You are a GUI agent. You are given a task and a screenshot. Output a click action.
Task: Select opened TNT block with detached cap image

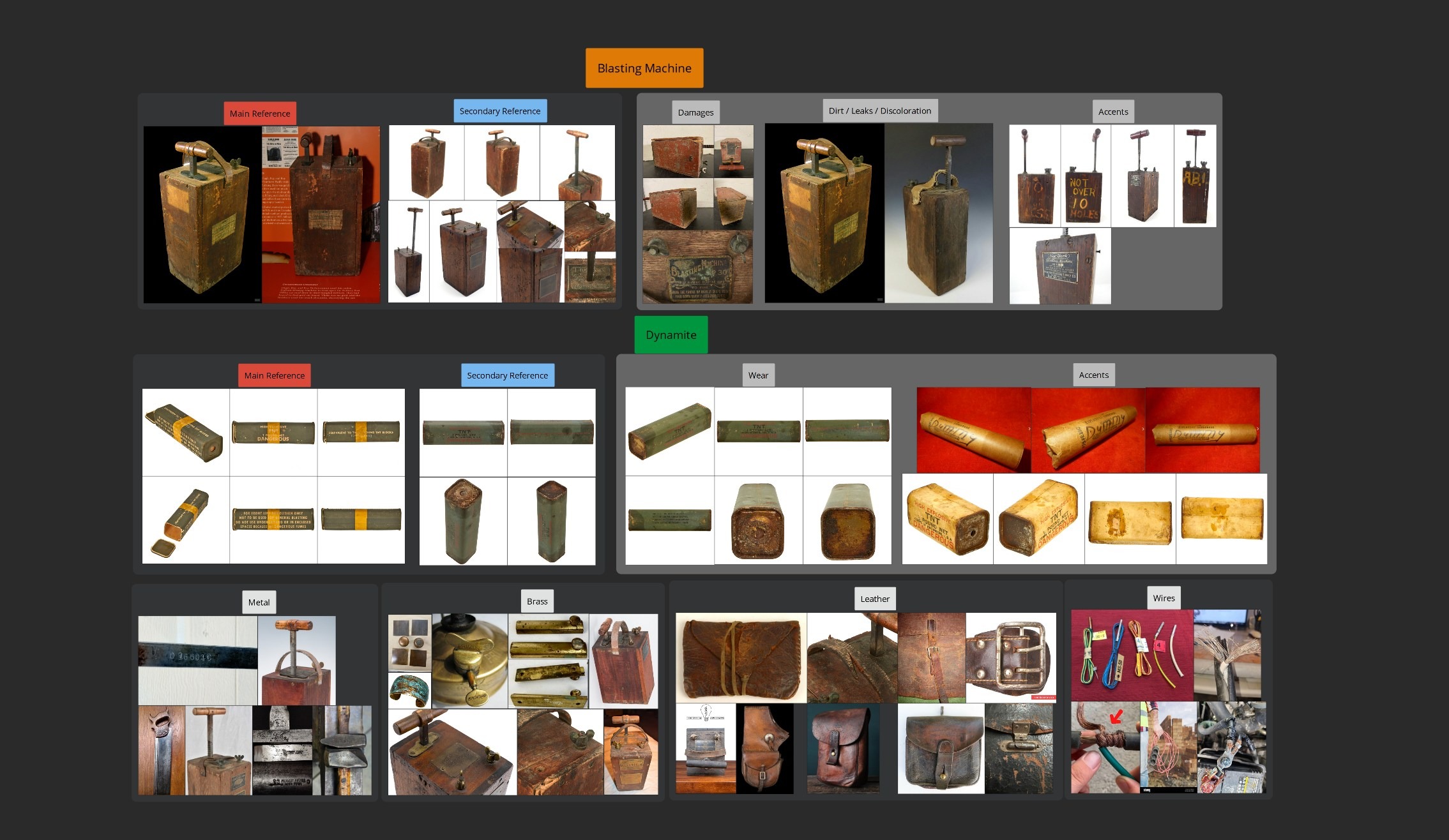tap(186, 520)
